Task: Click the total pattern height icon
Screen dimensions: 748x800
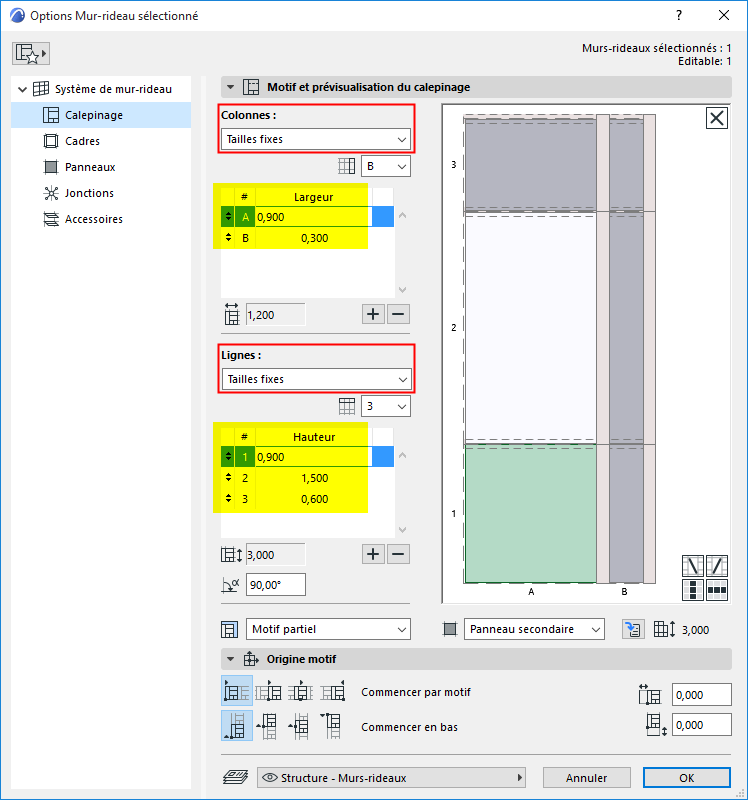Action: point(232,555)
